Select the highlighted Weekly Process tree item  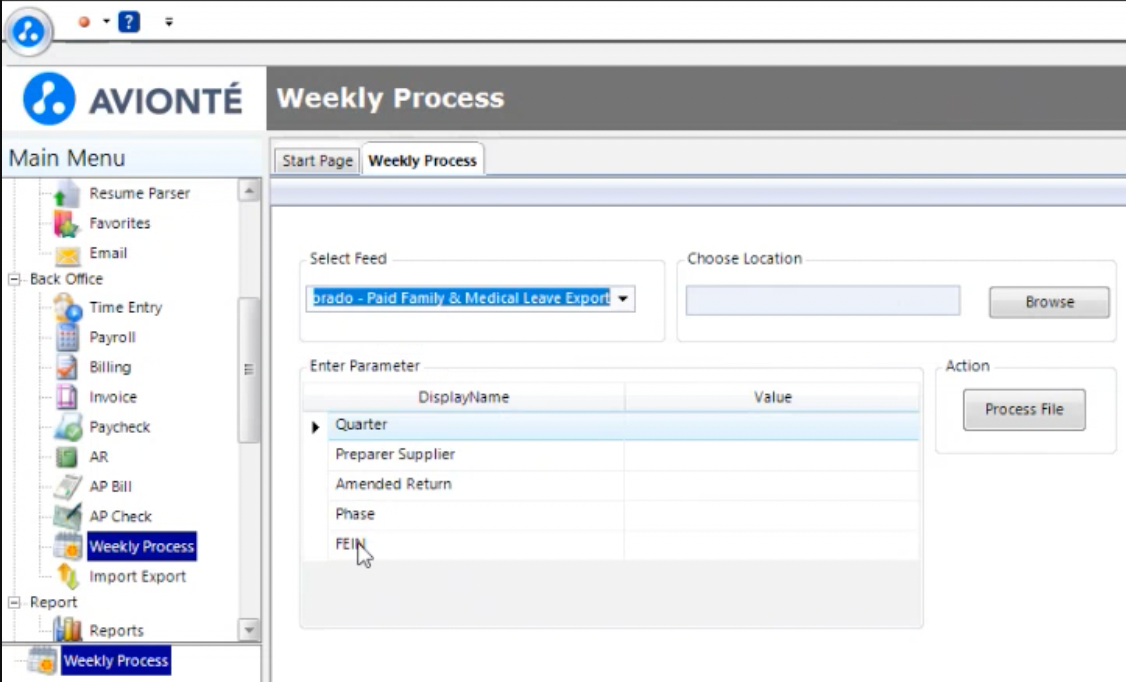141,546
